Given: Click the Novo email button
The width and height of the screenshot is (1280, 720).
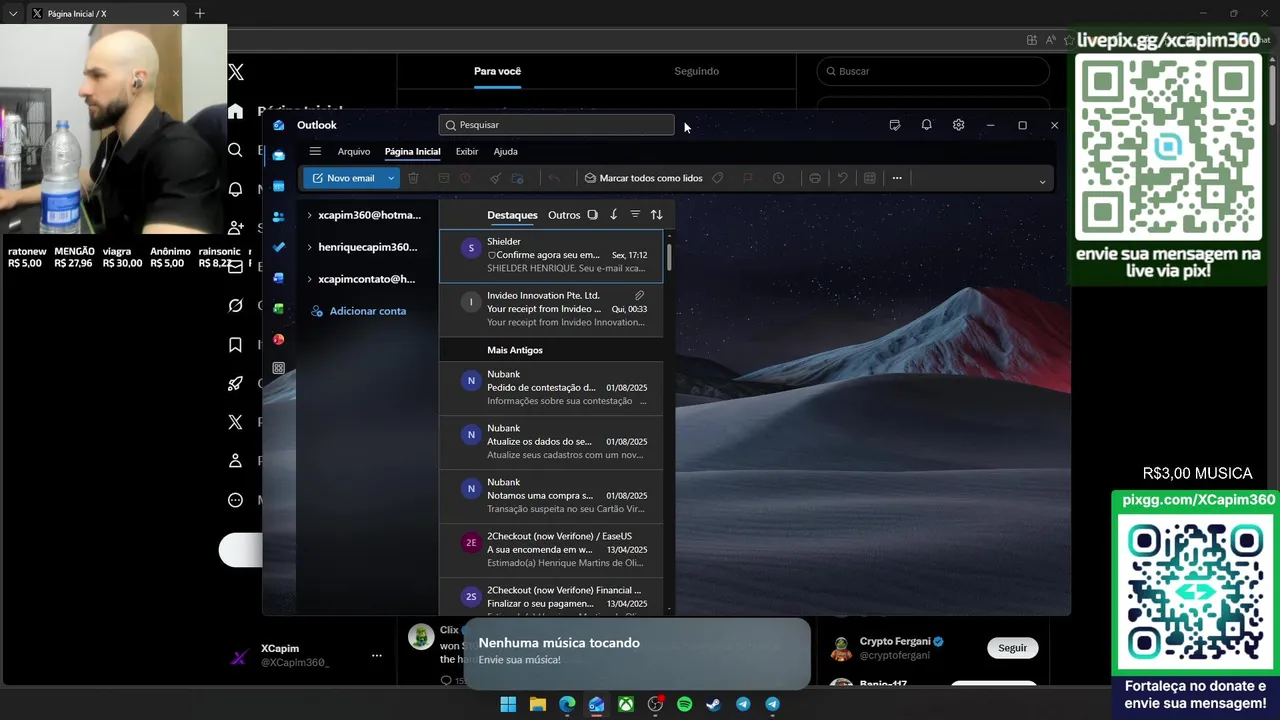Looking at the screenshot, I should click(x=344, y=178).
